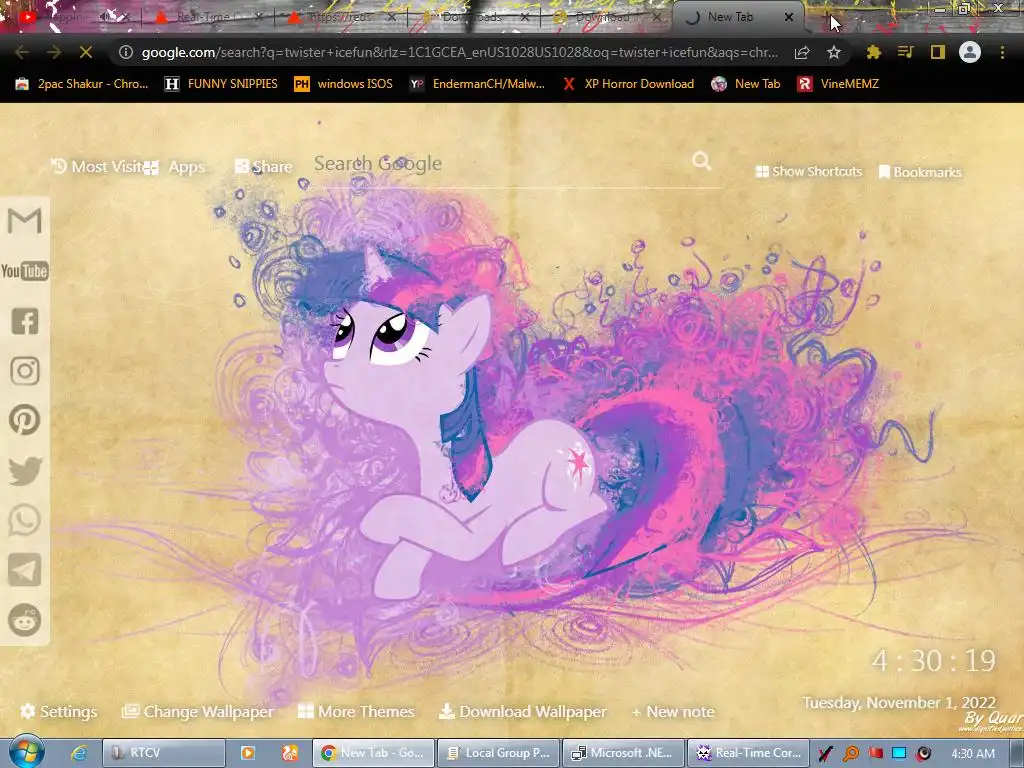Close the New Tab tab
This screenshot has height=768, width=1024.
789,17
